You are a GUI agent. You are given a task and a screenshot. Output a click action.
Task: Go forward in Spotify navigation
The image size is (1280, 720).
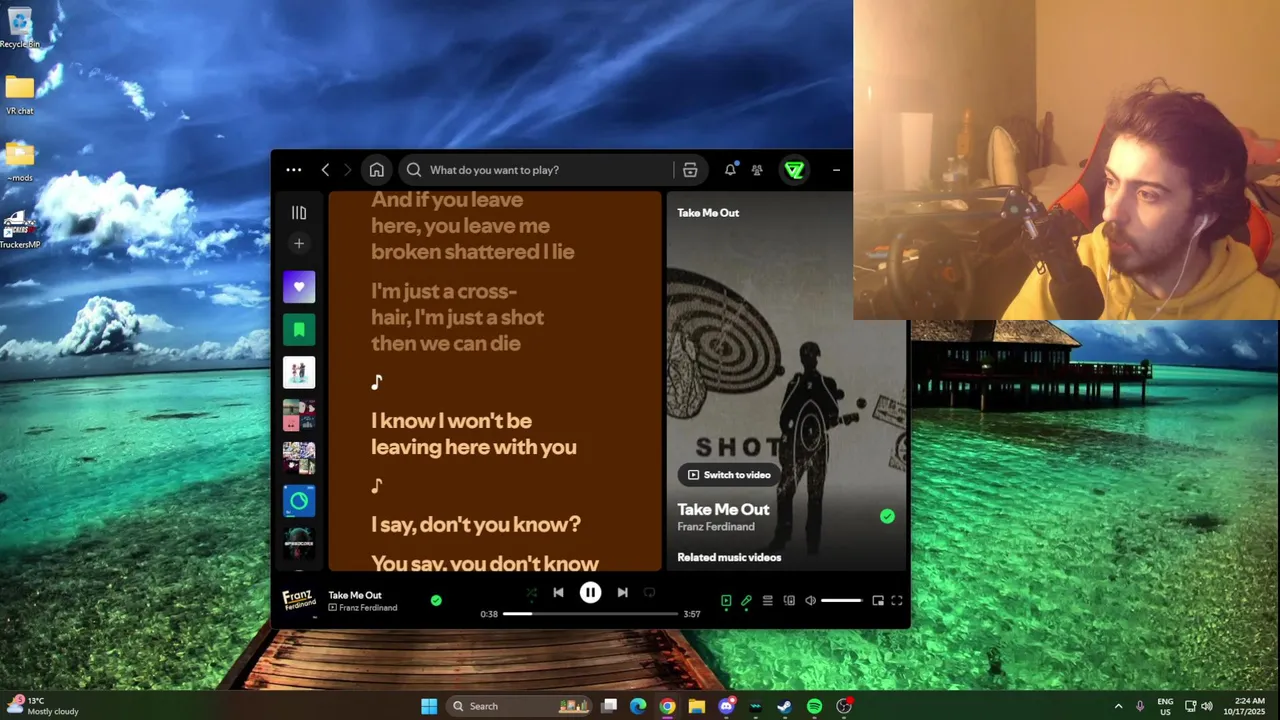coord(348,170)
